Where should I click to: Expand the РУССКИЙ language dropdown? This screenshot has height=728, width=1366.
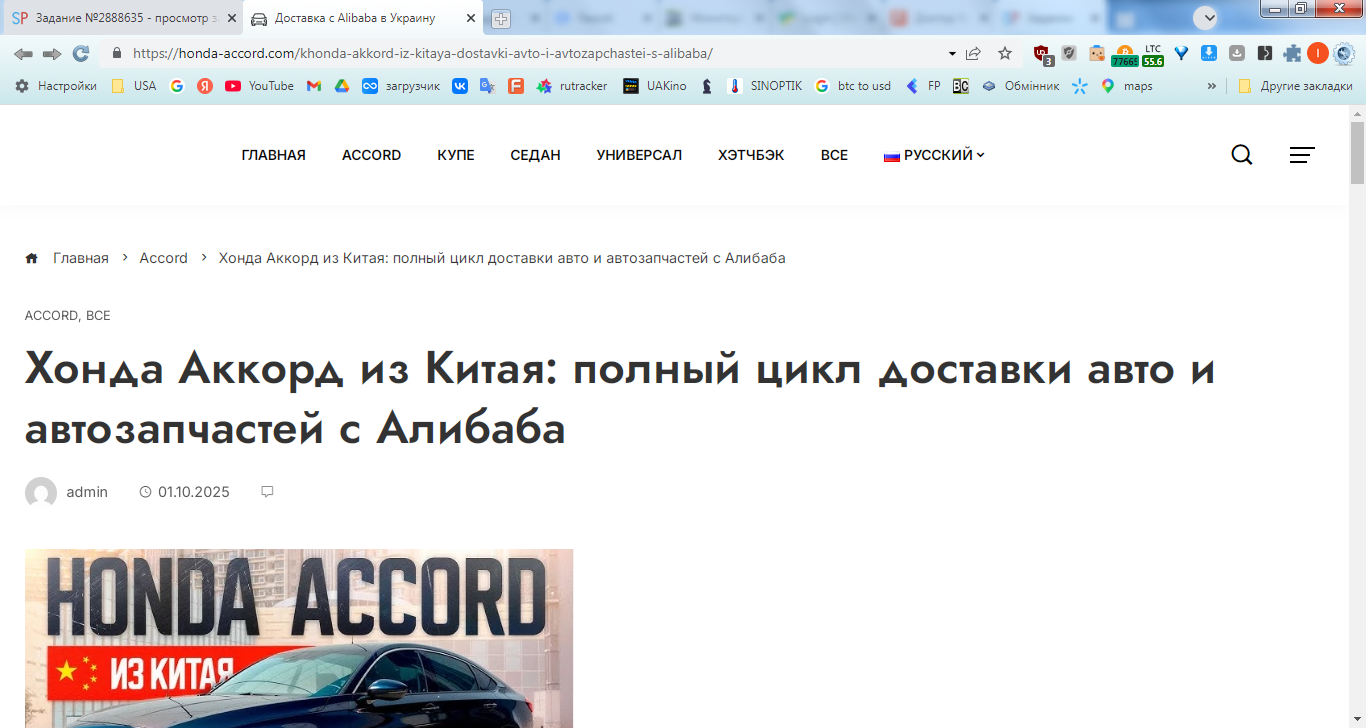point(934,155)
